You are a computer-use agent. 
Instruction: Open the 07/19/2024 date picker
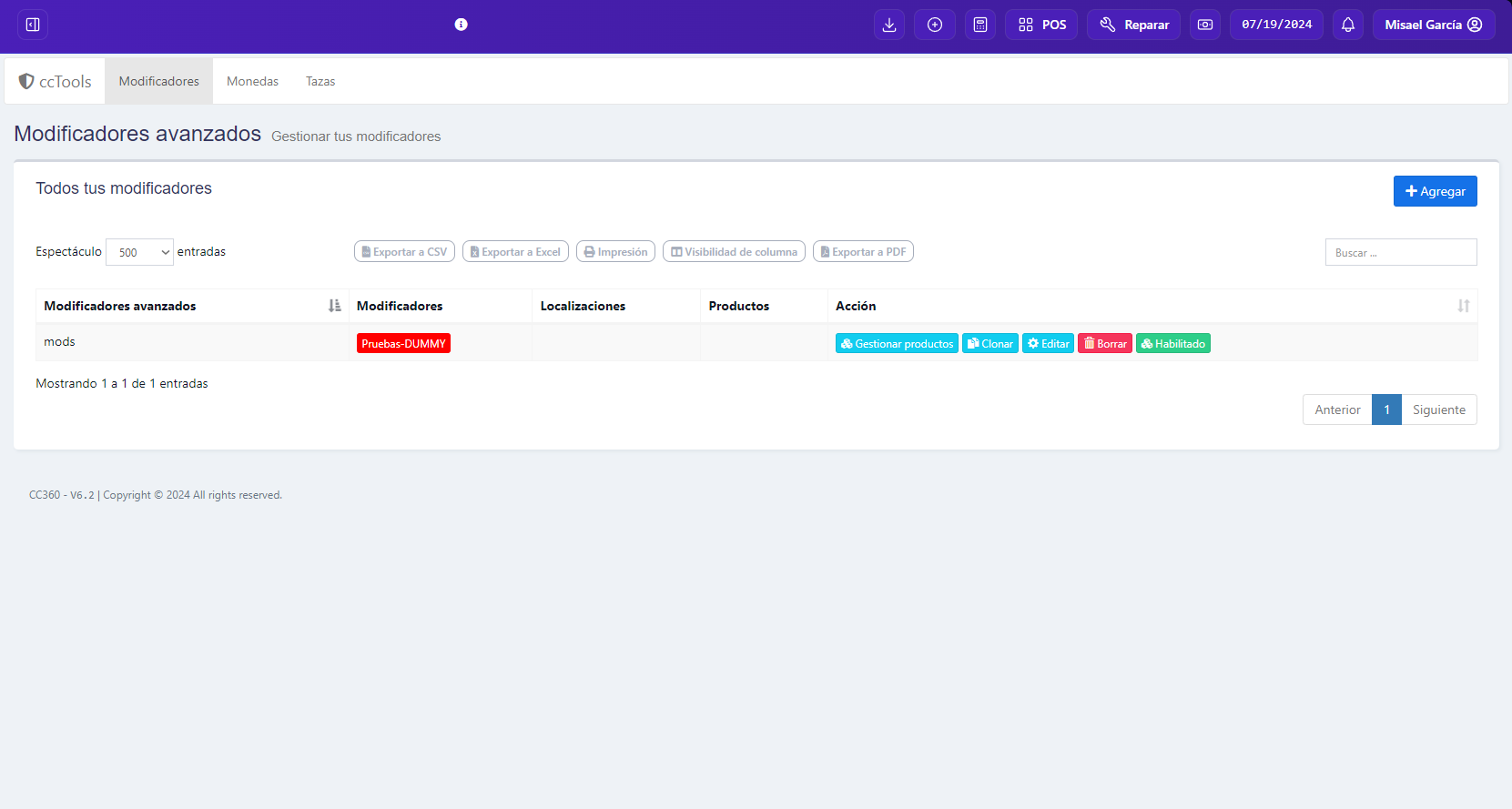[x=1276, y=25]
